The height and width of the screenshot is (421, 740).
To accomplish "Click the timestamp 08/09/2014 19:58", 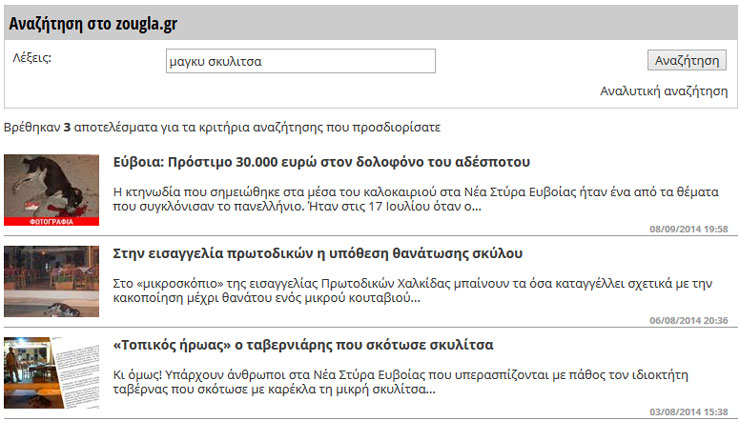I will [688, 229].
